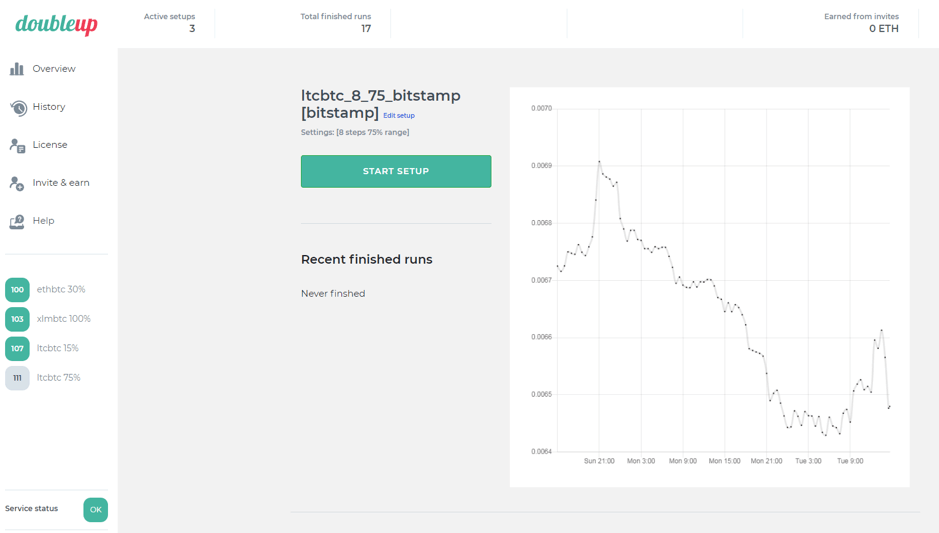This screenshot has height=533, width=939.
Task: Open the License section
Action: tap(50, 145)
